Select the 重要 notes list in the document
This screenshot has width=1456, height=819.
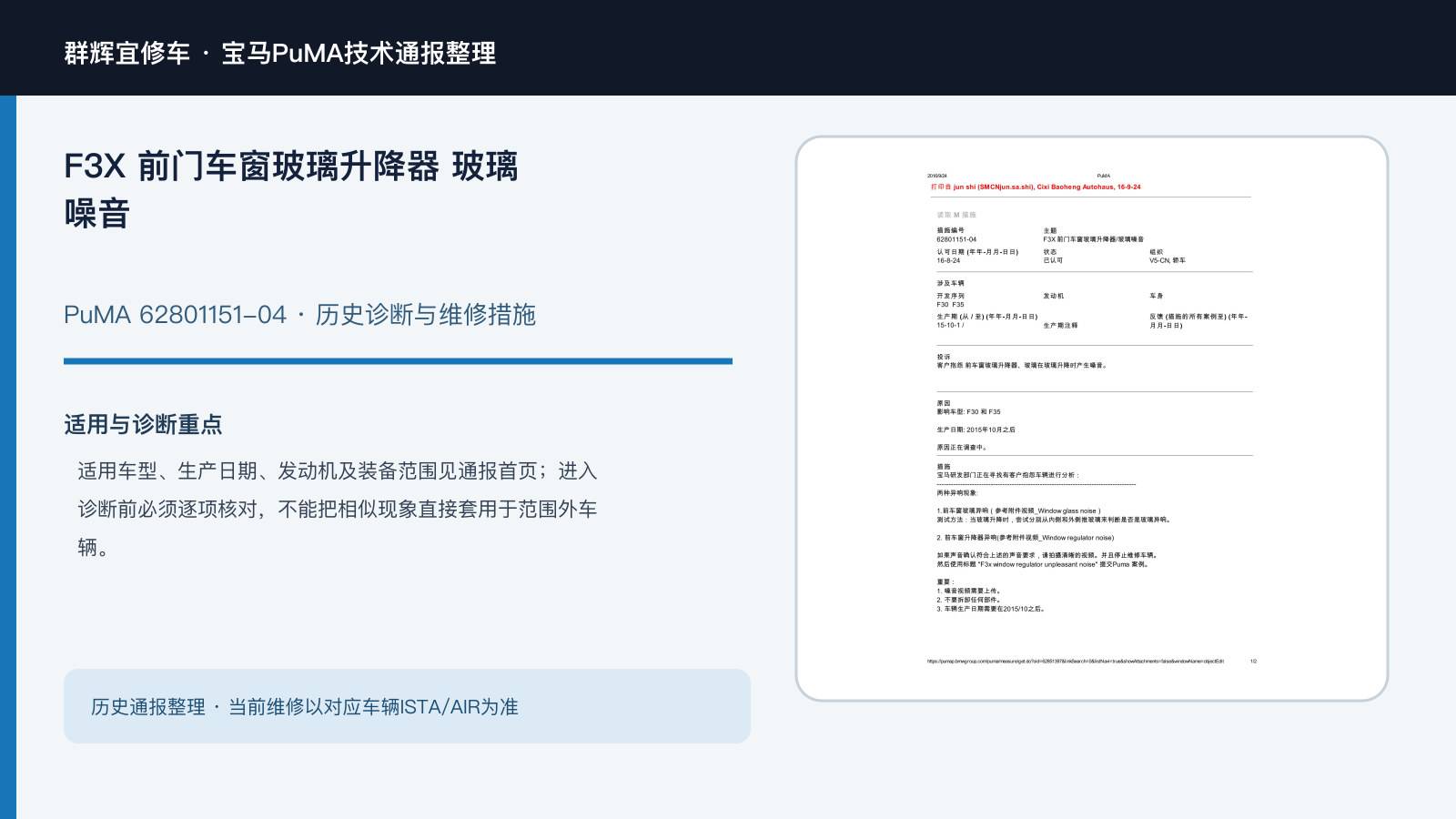tap(991, 595)
